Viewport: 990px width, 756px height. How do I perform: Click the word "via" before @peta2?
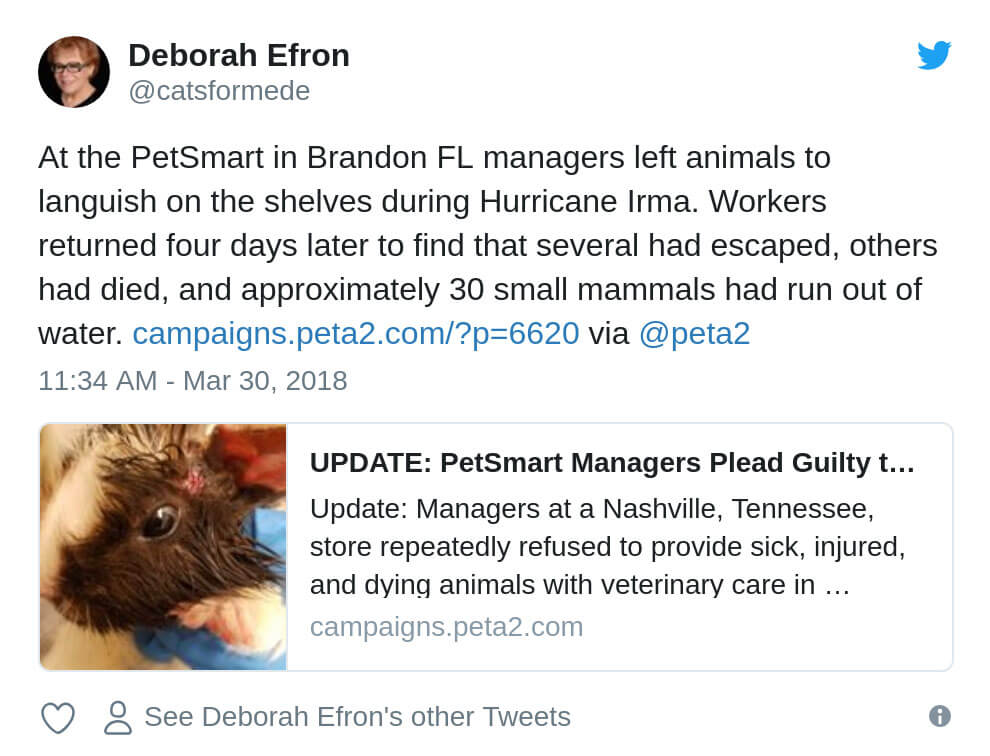point(609,333)
